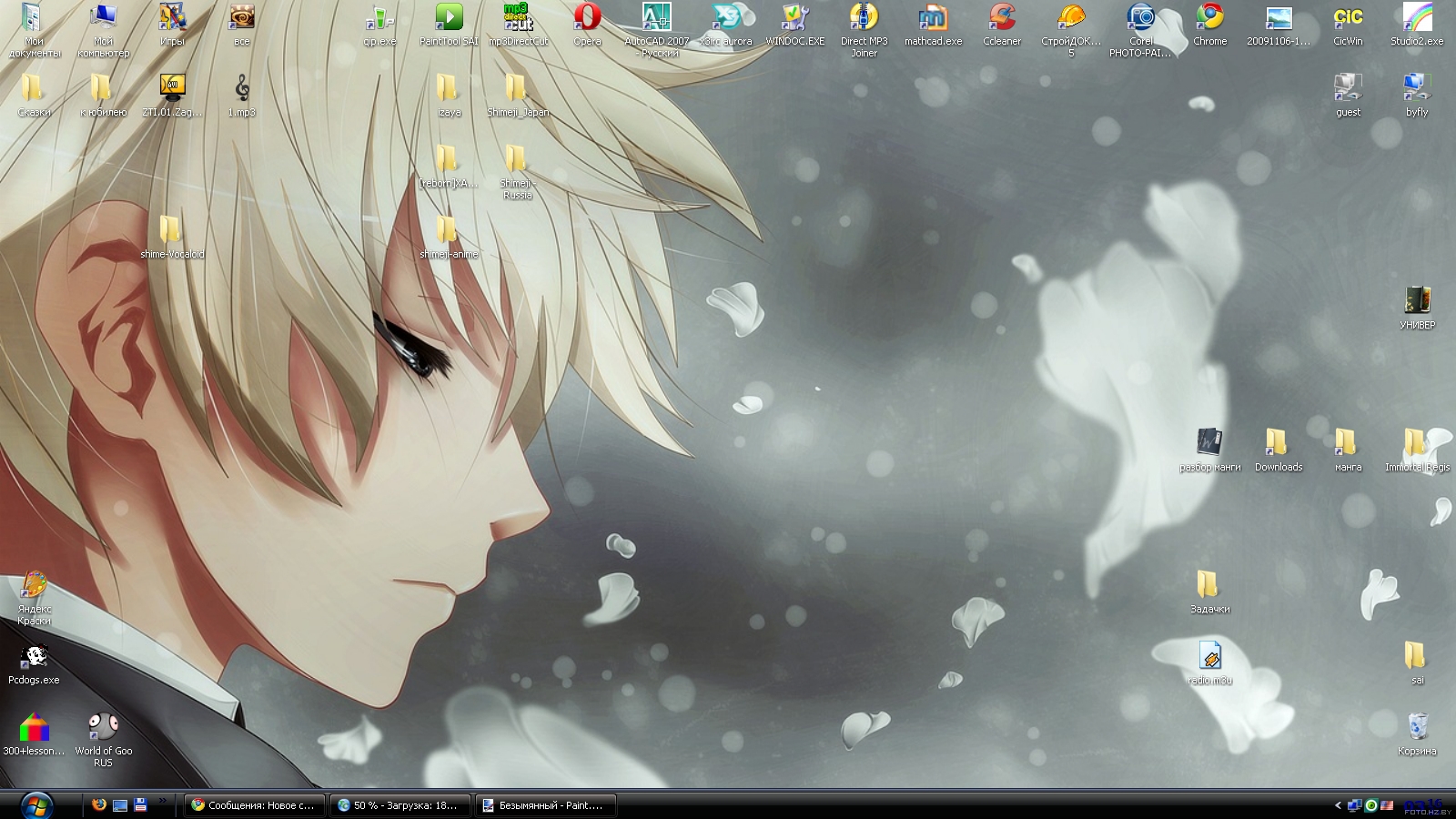Open the Shimeji_Japan folder

point(518,96)
